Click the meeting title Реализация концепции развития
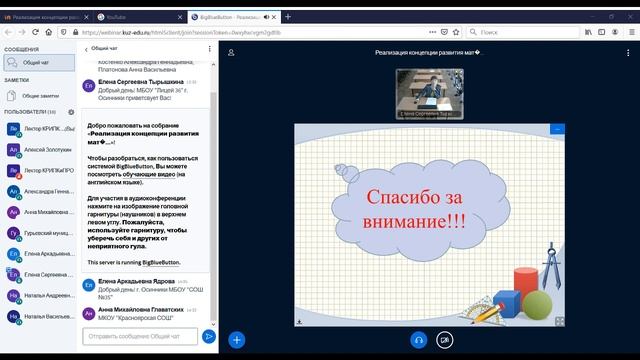The image size is (640, 360). tap(428, 53)
